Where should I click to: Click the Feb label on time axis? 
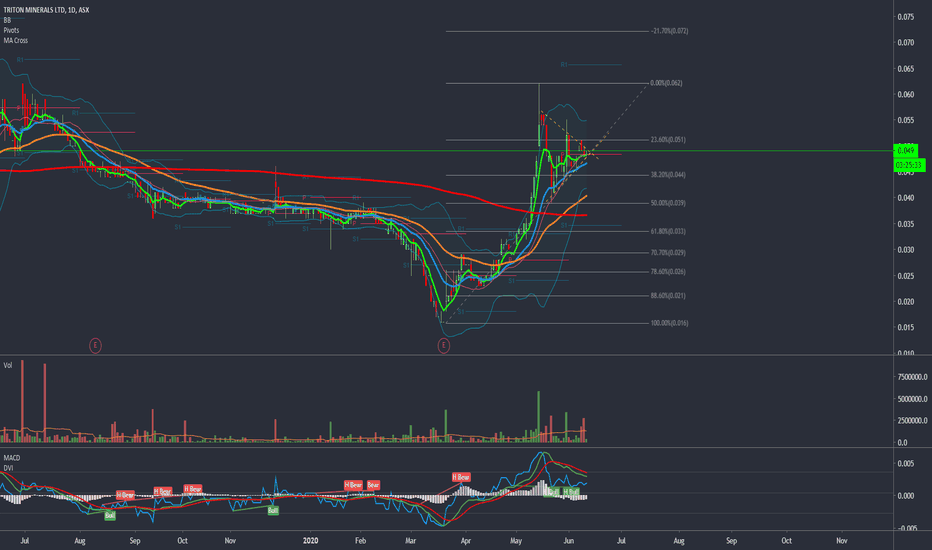click(x=360, y=540)
